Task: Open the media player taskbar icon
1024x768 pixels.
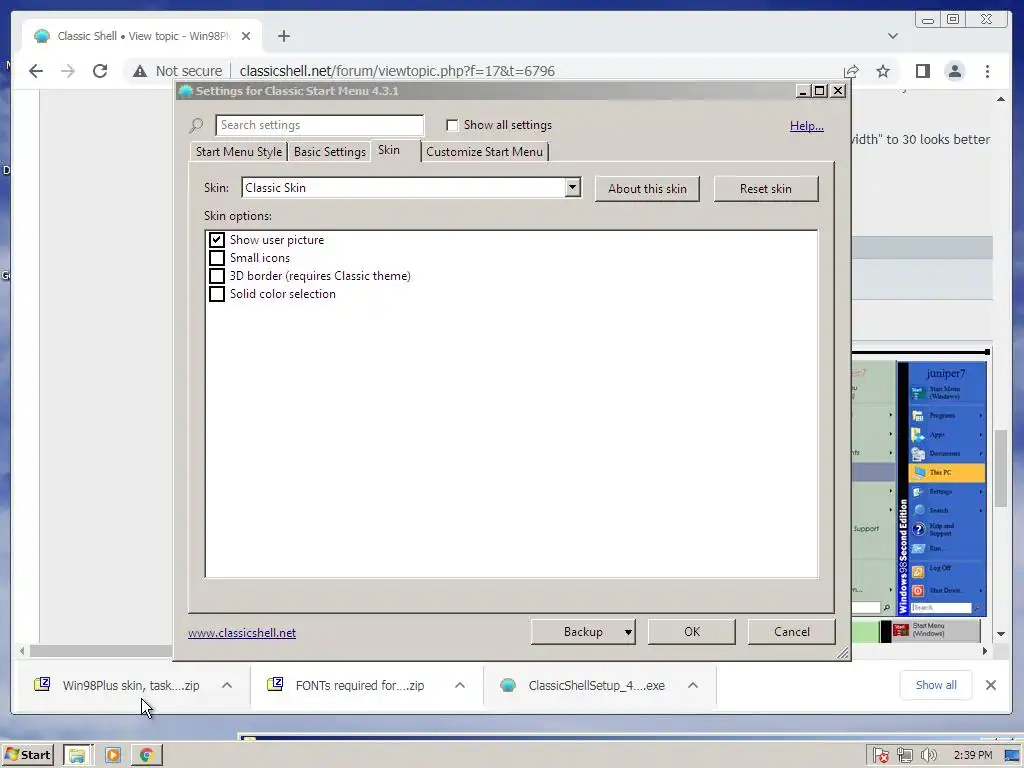Action: coord(113,755)
